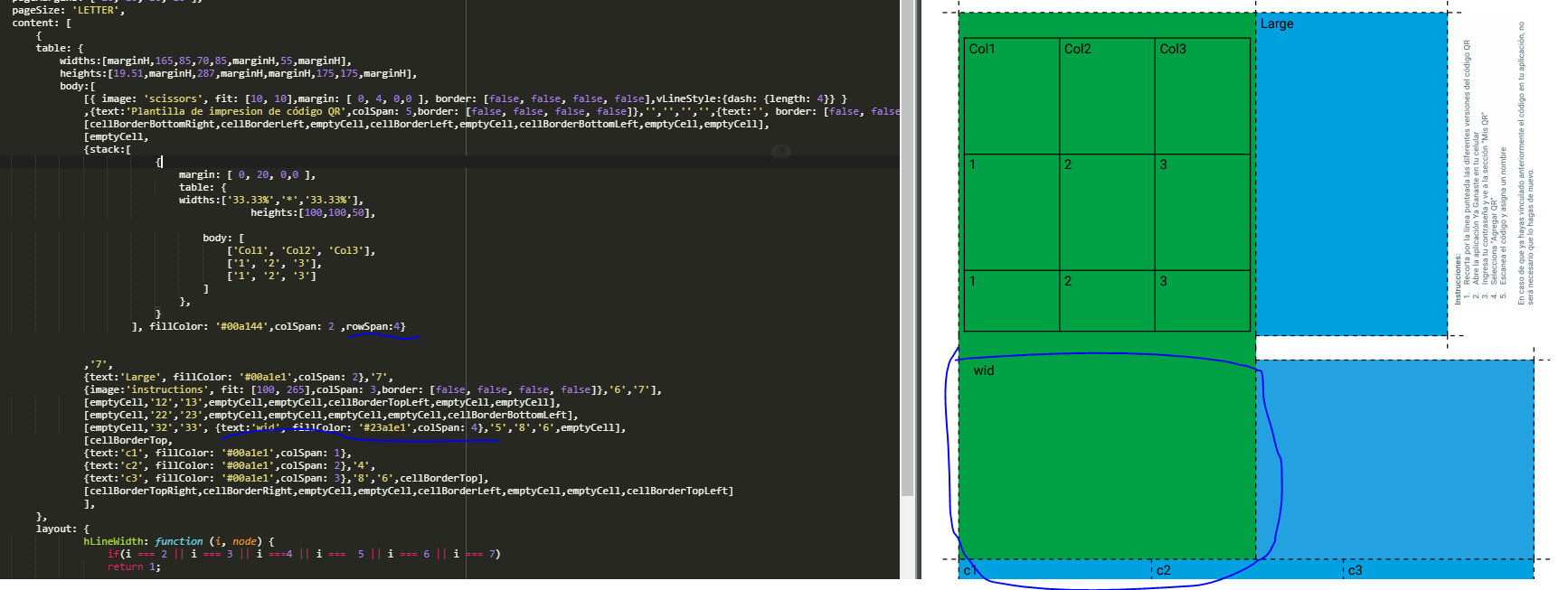Image resolution: width=1568 pixels, height=590 pixels.
Task: Click the code line containing '22','23'
Action: pyautogui.click(x=331, y=416)
